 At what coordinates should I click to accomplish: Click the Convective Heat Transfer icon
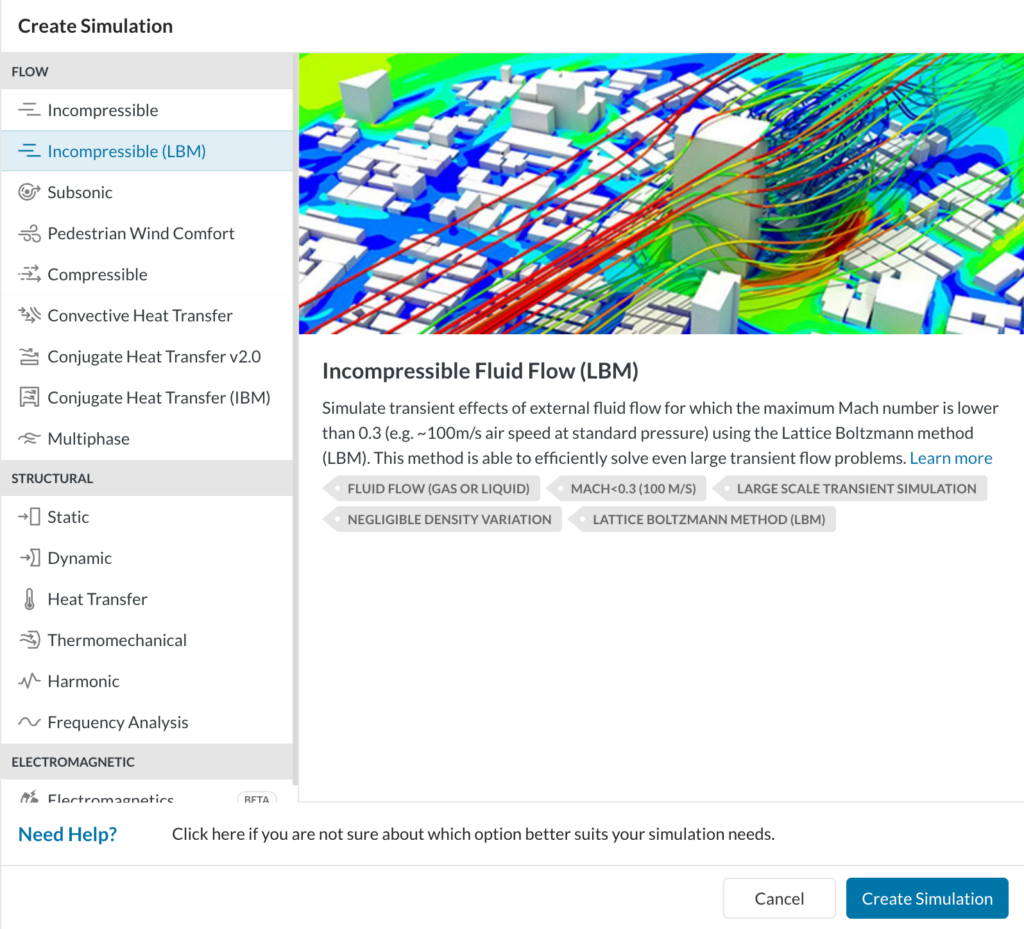tap(29, 315)
